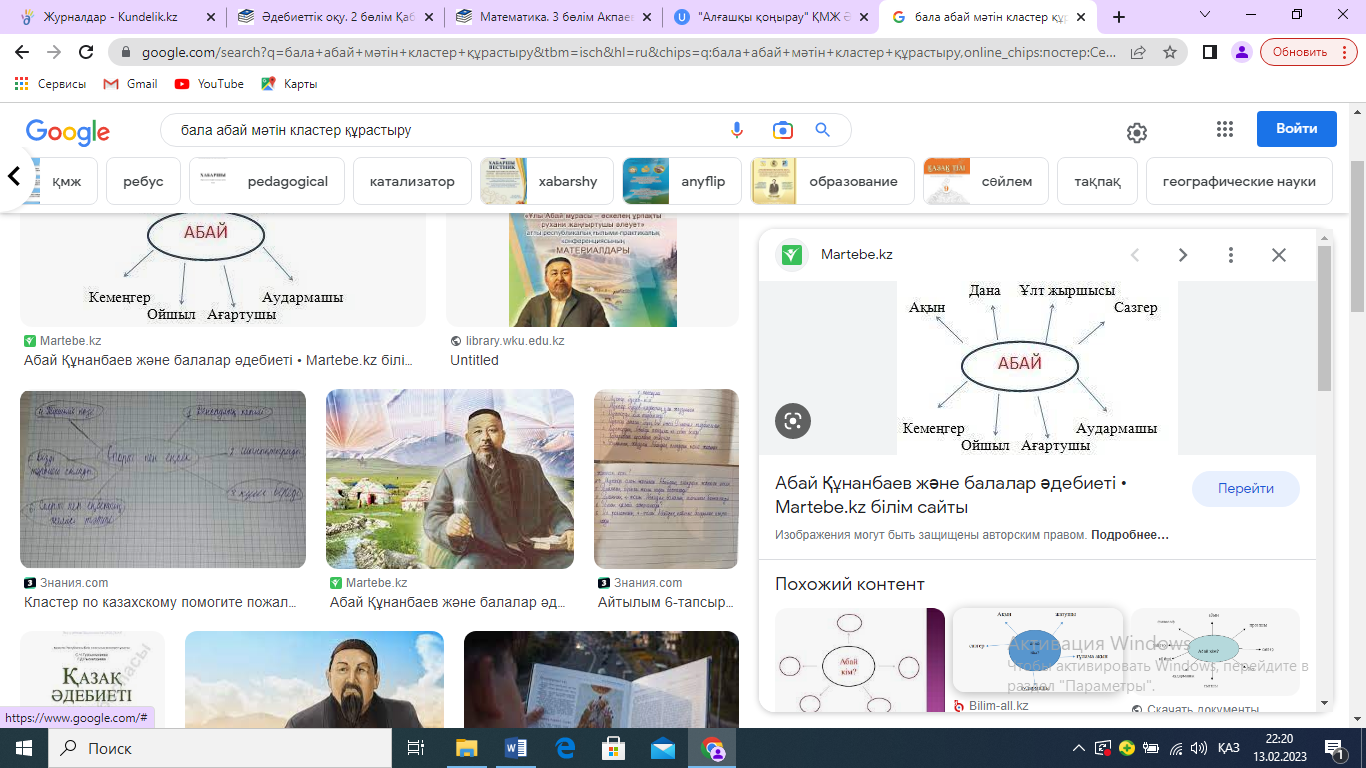Go back to the previous page
Viewport: 1366px width, 768px height.
22,53
